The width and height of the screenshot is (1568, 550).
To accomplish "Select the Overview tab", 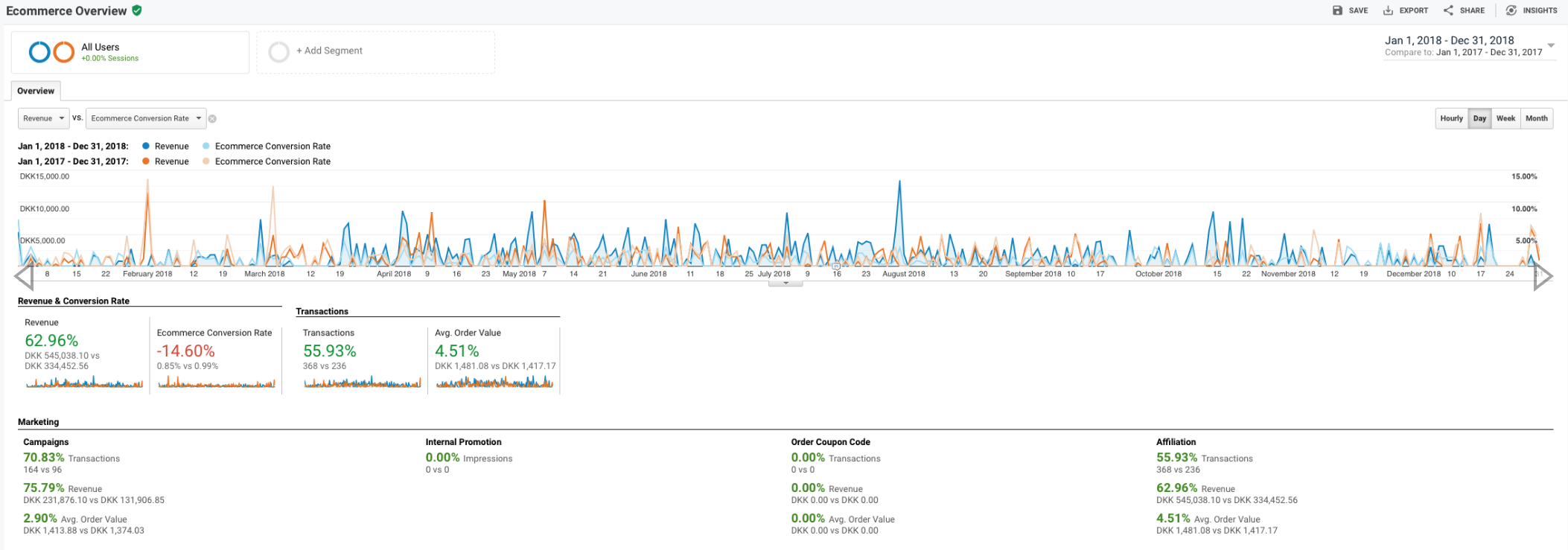I will pos(36,91).
